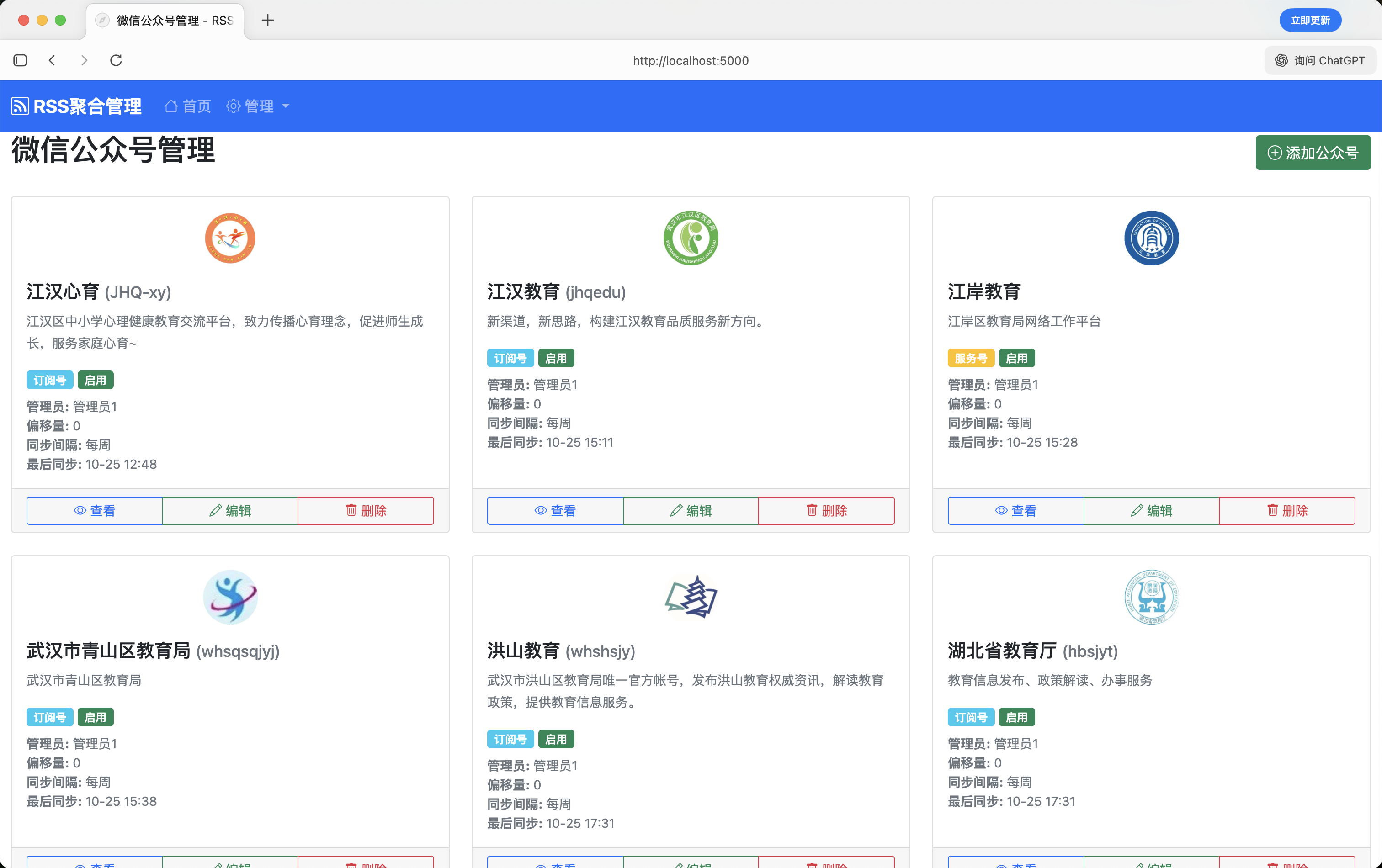Click the browser sidebar panel icon
The width and height of the screenshot is (1382, 868).
click(20, 60)
